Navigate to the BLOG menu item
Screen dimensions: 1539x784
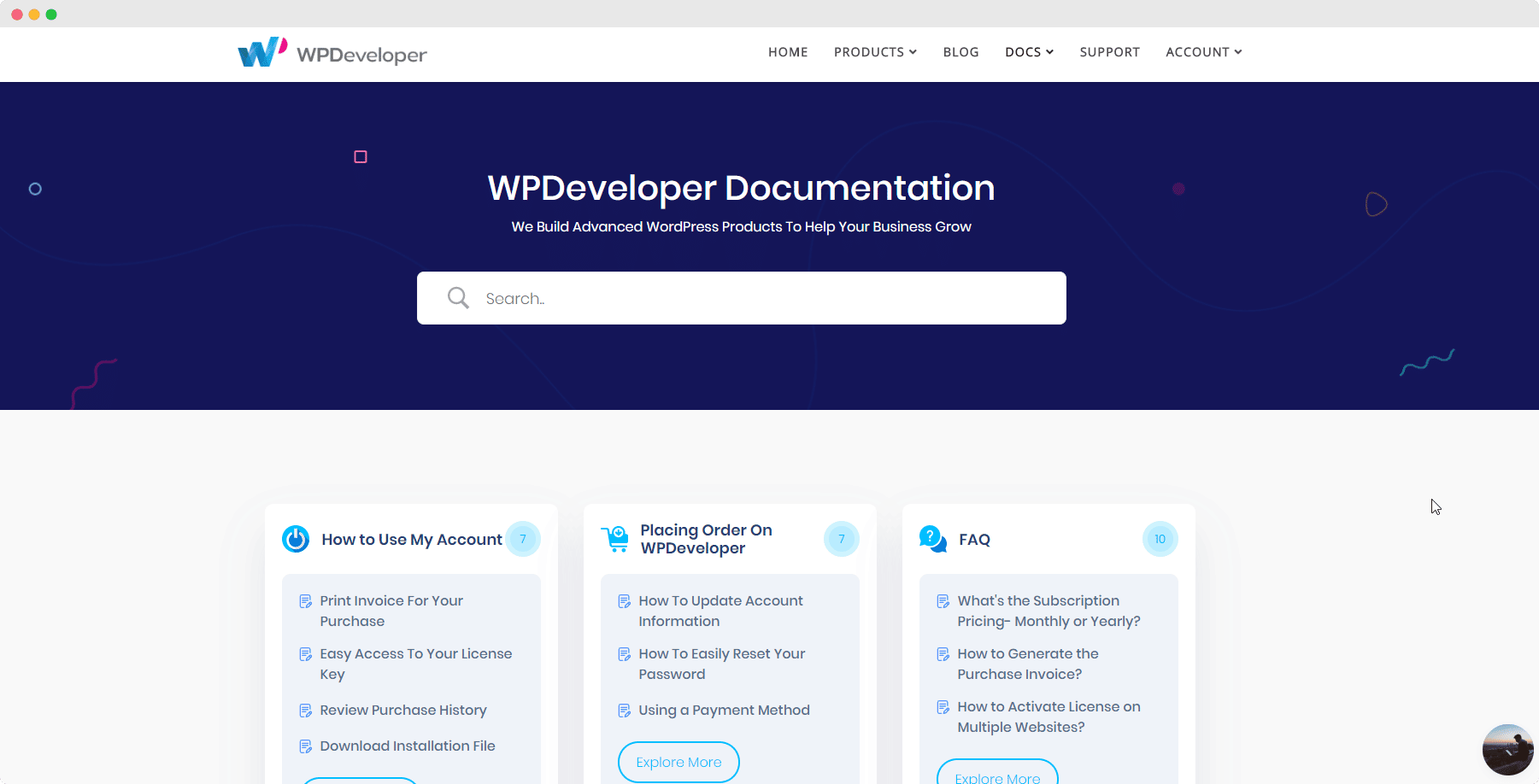(x=960, y=52)
